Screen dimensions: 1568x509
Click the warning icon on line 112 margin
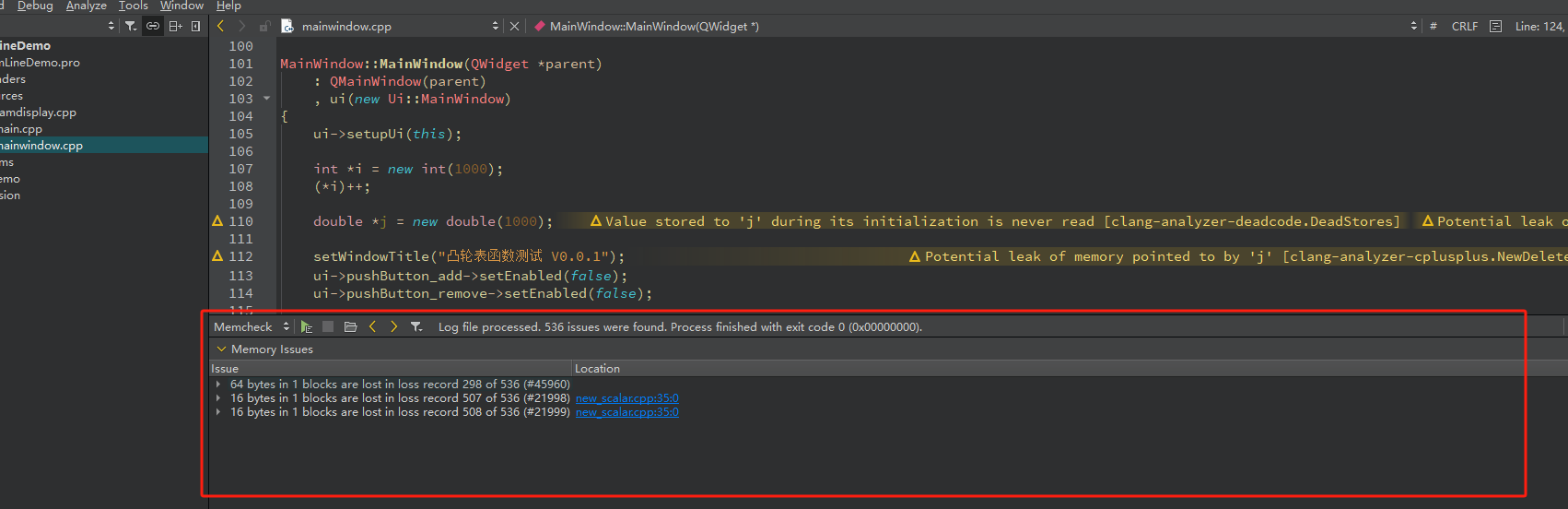tap(217, 256)
